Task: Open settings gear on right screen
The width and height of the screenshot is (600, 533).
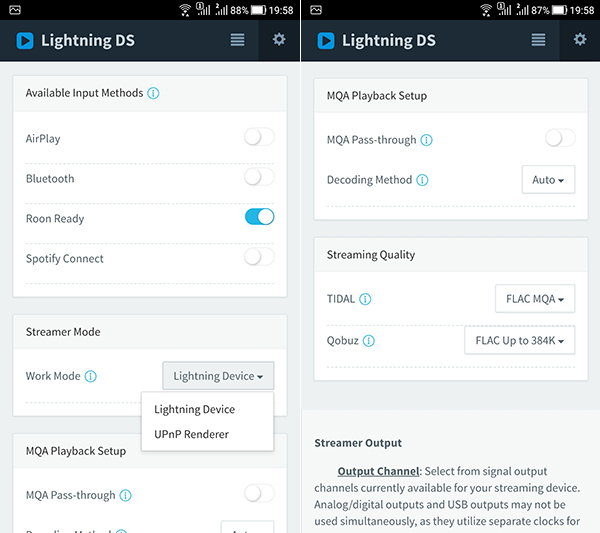Action: click(580, 39)
